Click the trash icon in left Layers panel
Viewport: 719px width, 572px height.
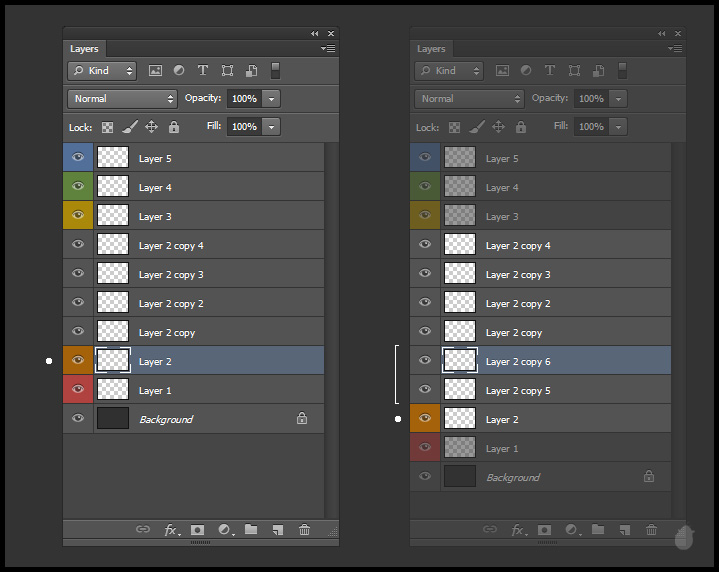click(x=304, y=530)
